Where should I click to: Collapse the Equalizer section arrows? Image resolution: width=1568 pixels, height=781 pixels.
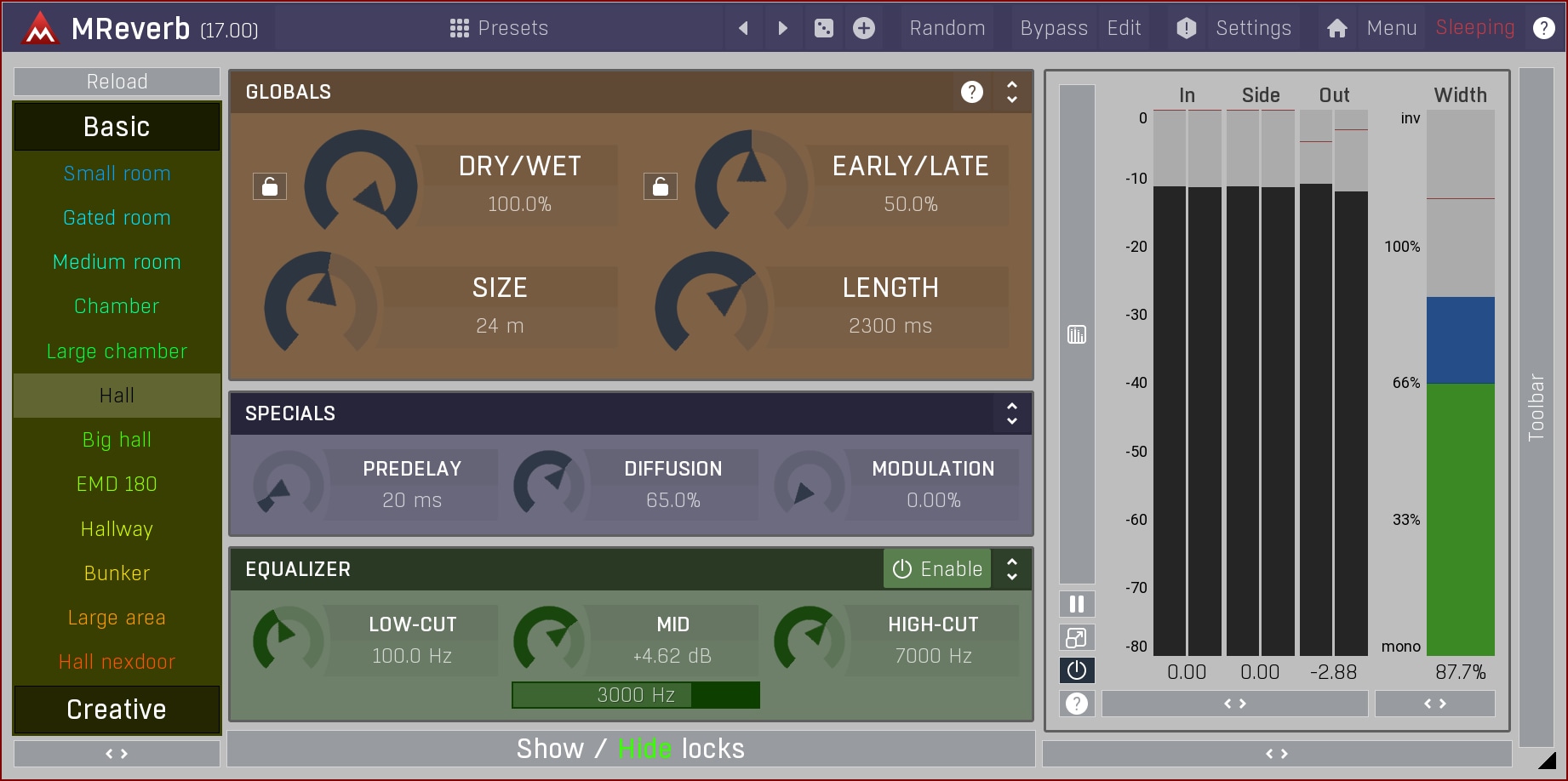1012,569
